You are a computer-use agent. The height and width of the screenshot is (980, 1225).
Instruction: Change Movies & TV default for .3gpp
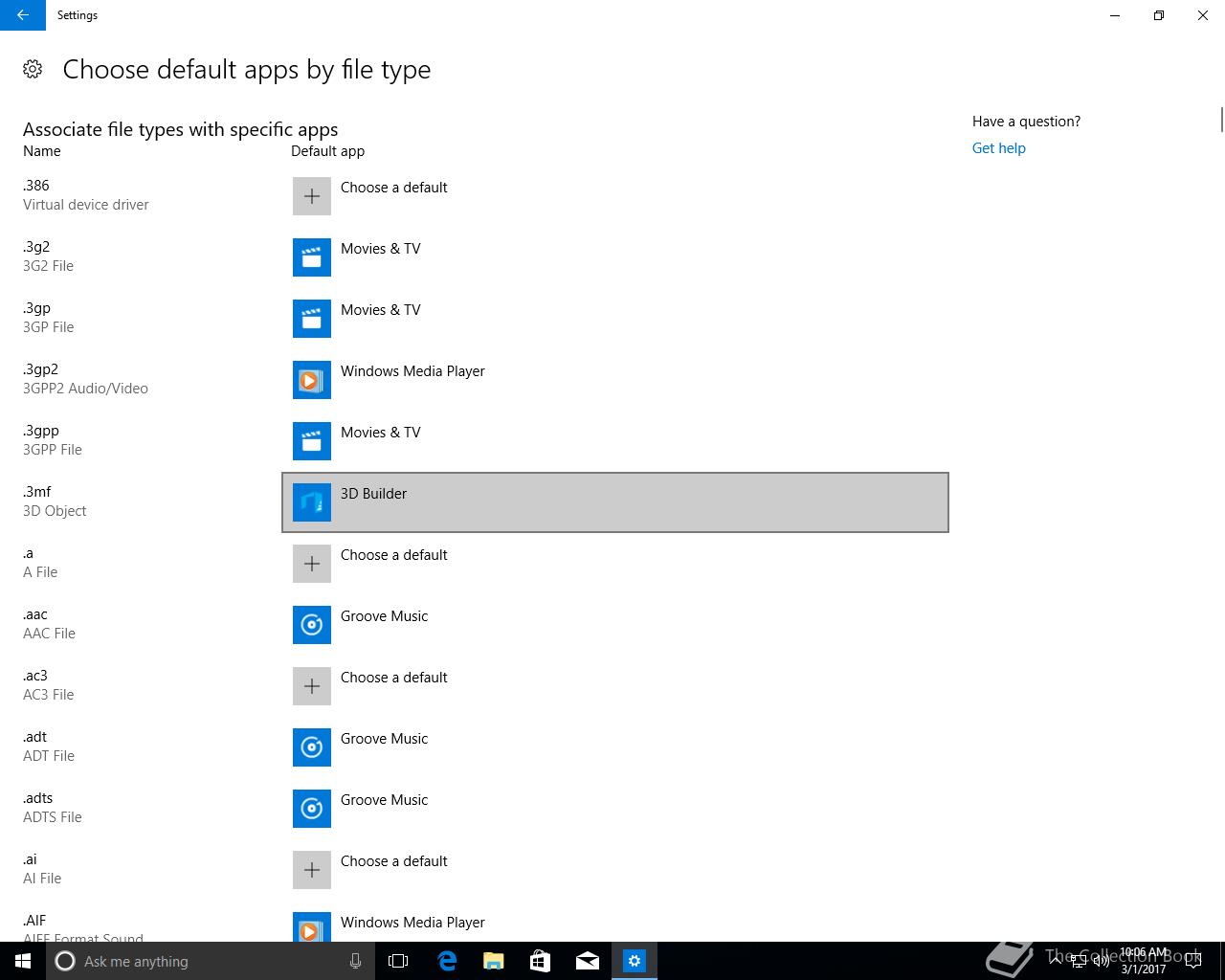pyautogui.click(x=380, y=433)
